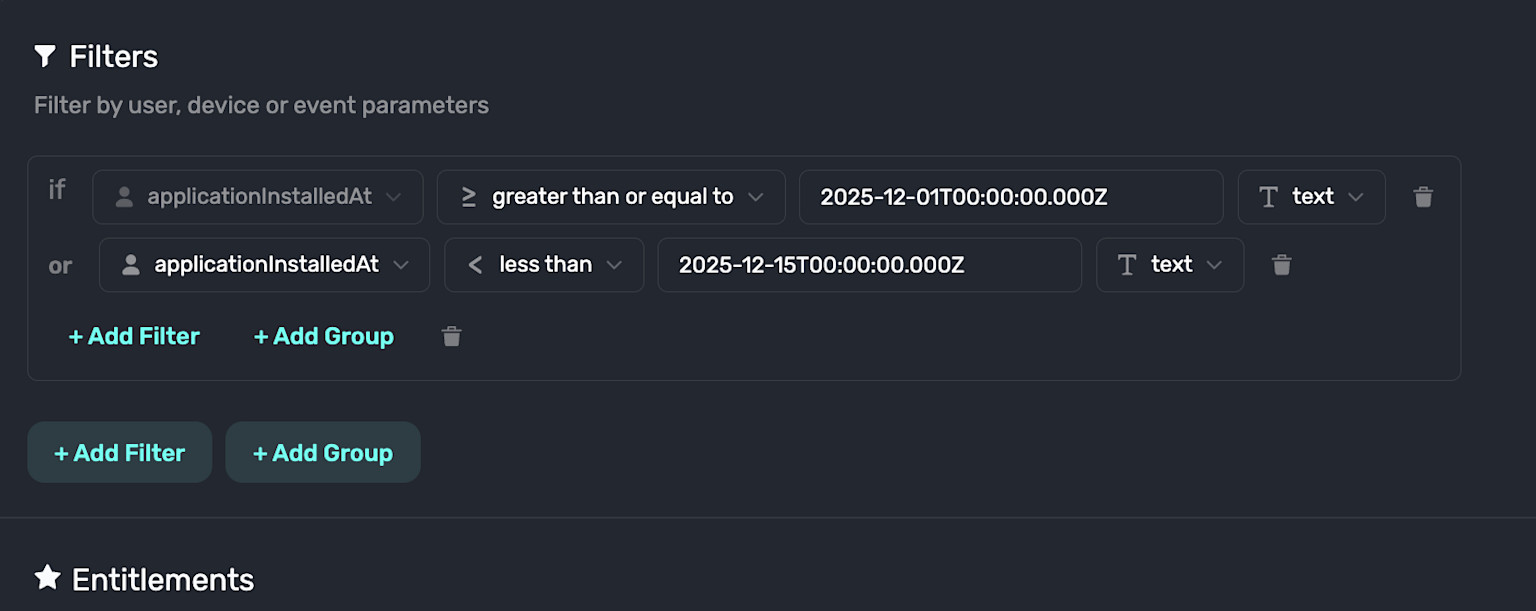Click the T text-type icon in first row
This screenshot has width=1536, height=611.
pyautogui.click(x=1268, y=197)
